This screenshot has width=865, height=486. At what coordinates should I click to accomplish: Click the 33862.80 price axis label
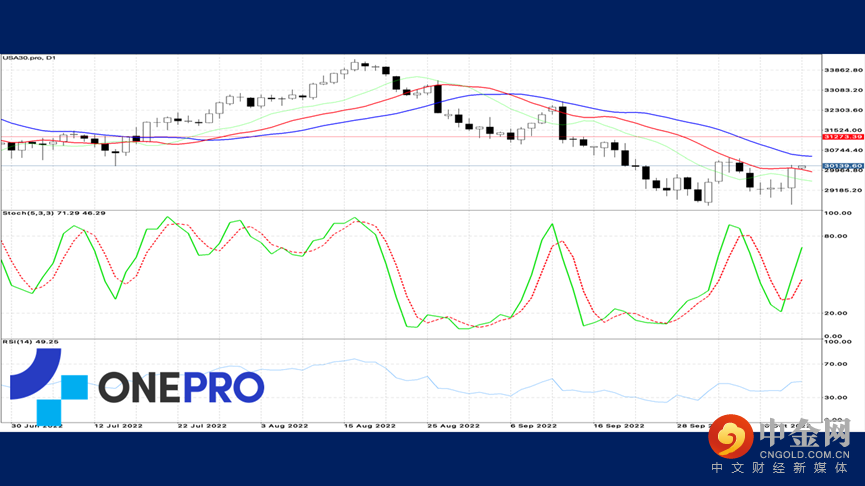coord(843,71)
